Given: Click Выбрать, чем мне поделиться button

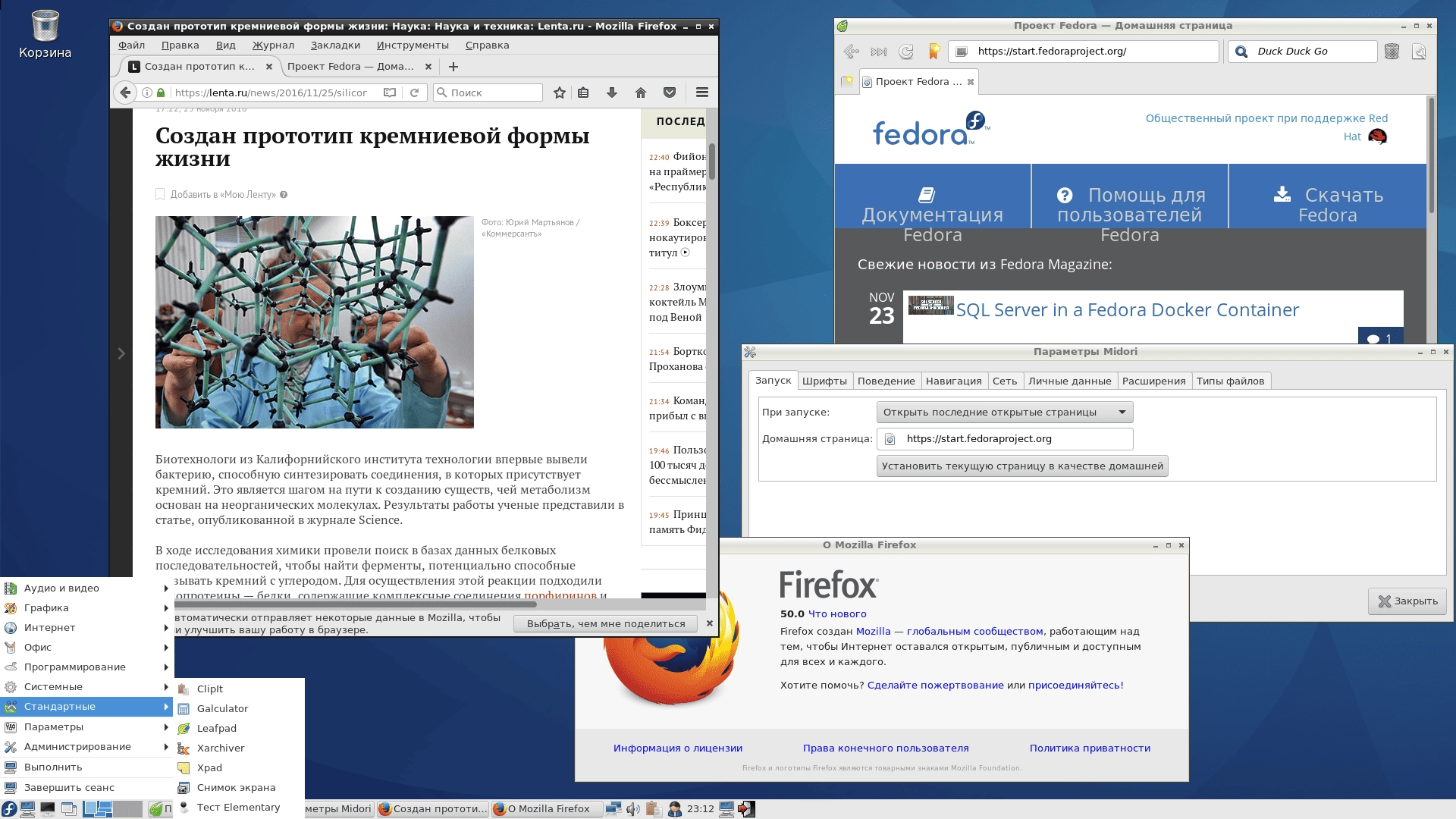Looking at the screenshot, I should (x=606, y=624).
